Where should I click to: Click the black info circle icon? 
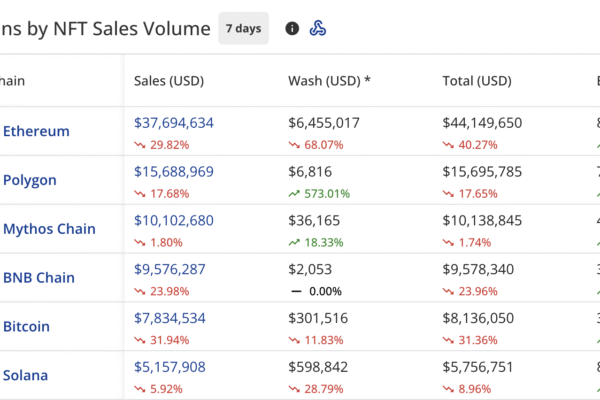pos(292,29)
